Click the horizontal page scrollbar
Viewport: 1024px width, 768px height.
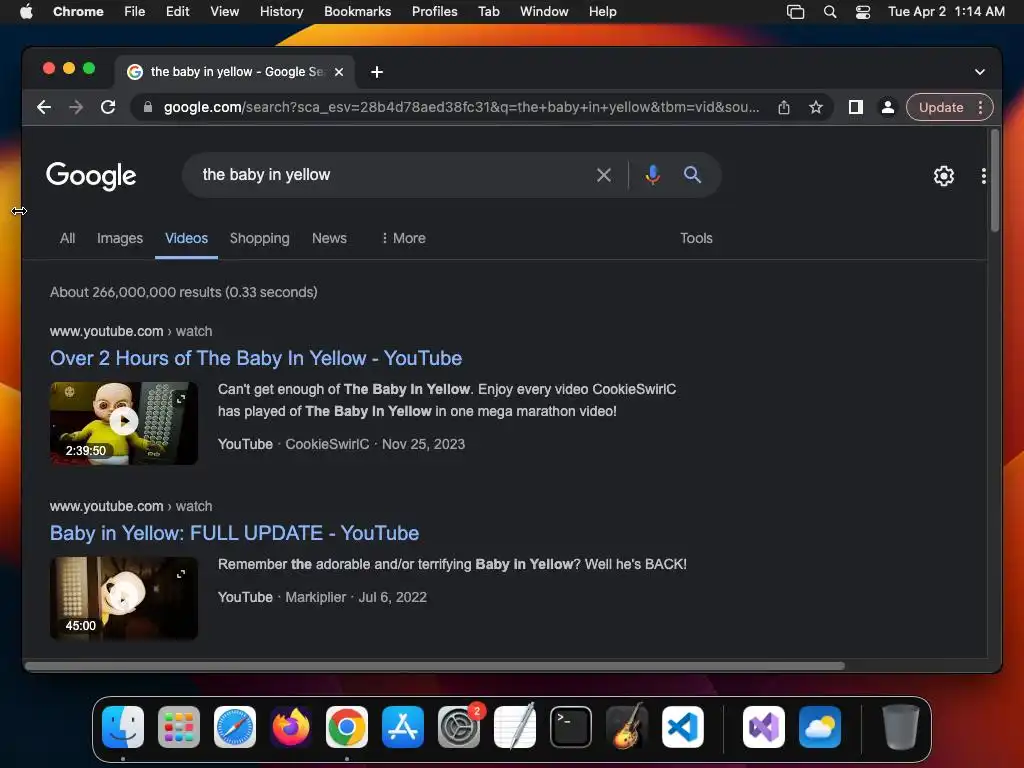pos(434,666)
